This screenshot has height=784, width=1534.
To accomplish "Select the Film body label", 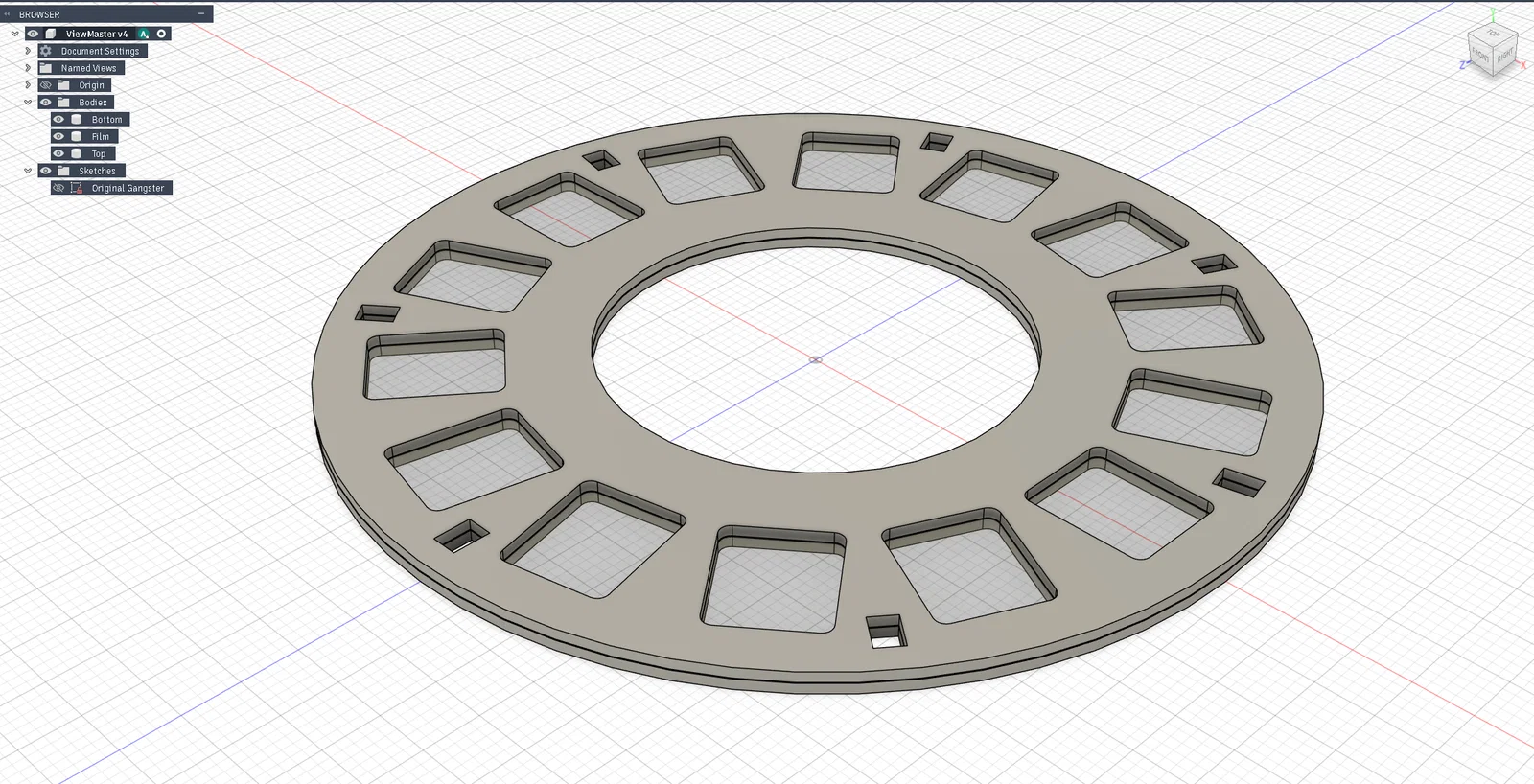I will pos(101,137).
